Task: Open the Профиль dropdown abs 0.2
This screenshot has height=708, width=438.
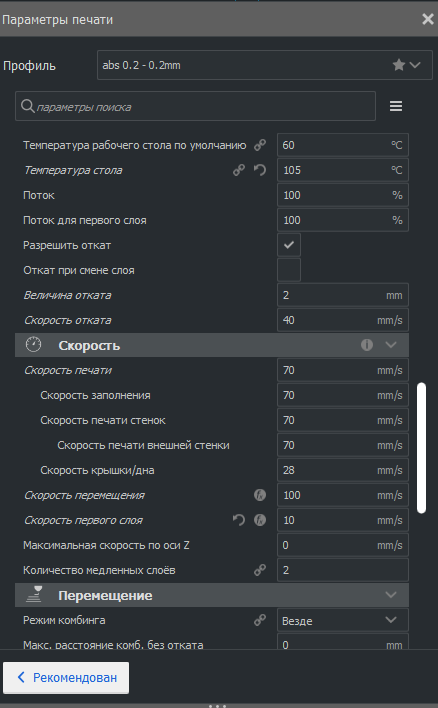Action: coord(265,65)
